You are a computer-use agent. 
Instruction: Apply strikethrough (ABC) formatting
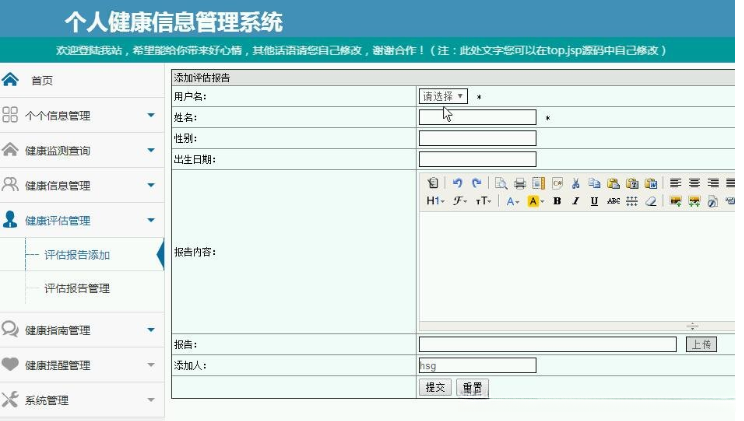point(613,201)
